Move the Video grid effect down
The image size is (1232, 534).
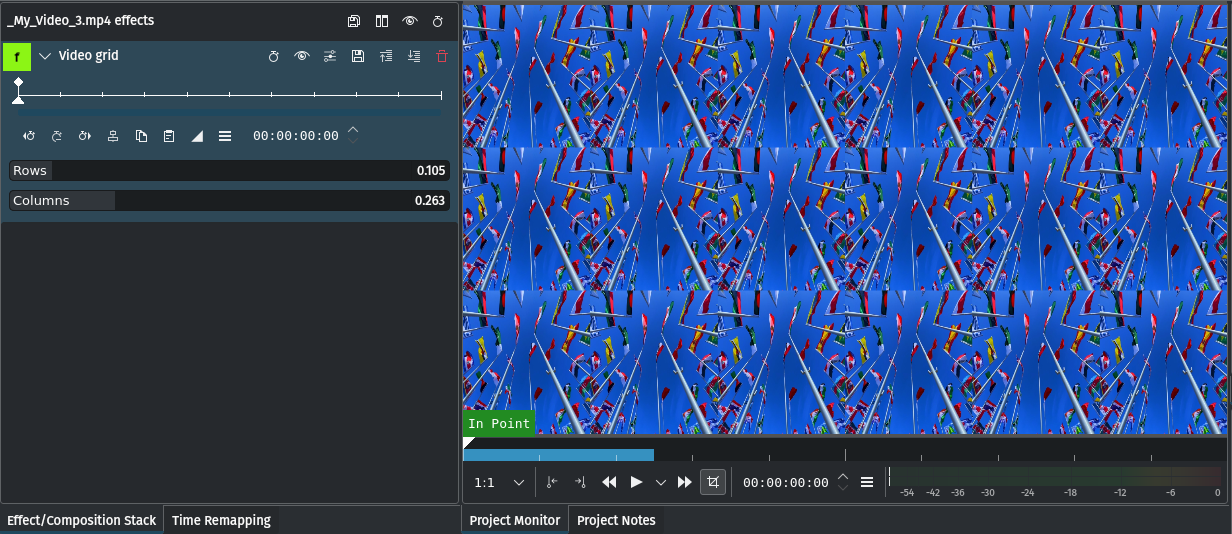[x=414, y=57]
